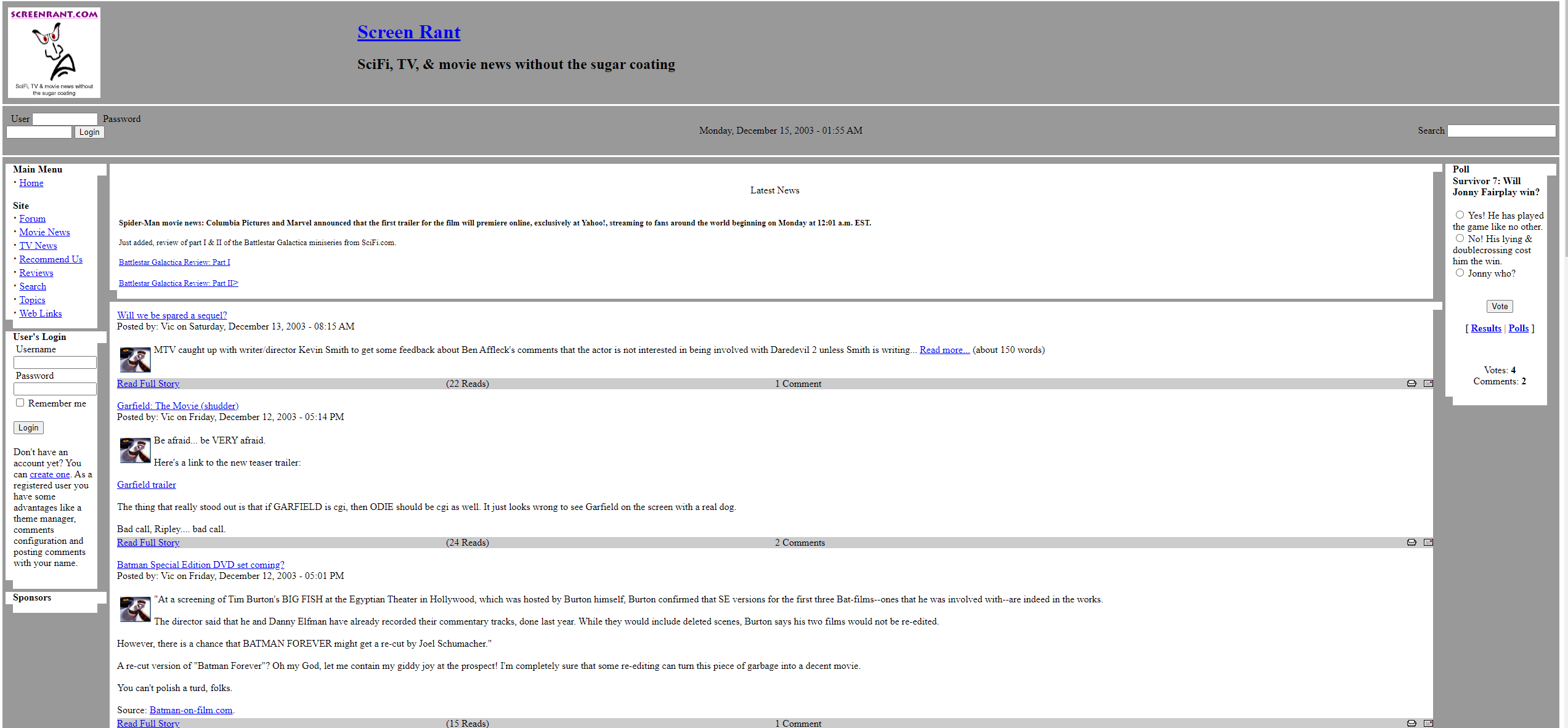
Task: Click 'Monday, December 15, 2003 - 01:55 AM' date
Action: coord(781,131)
